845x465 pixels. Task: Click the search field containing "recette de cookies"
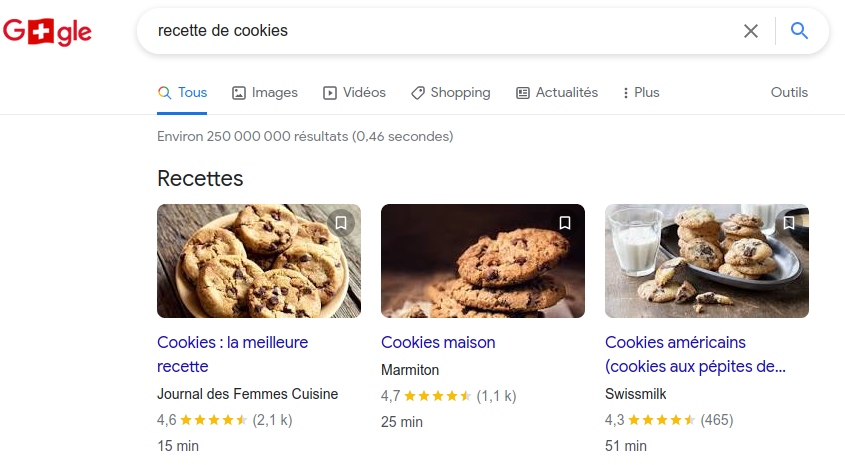coord(440,31)
